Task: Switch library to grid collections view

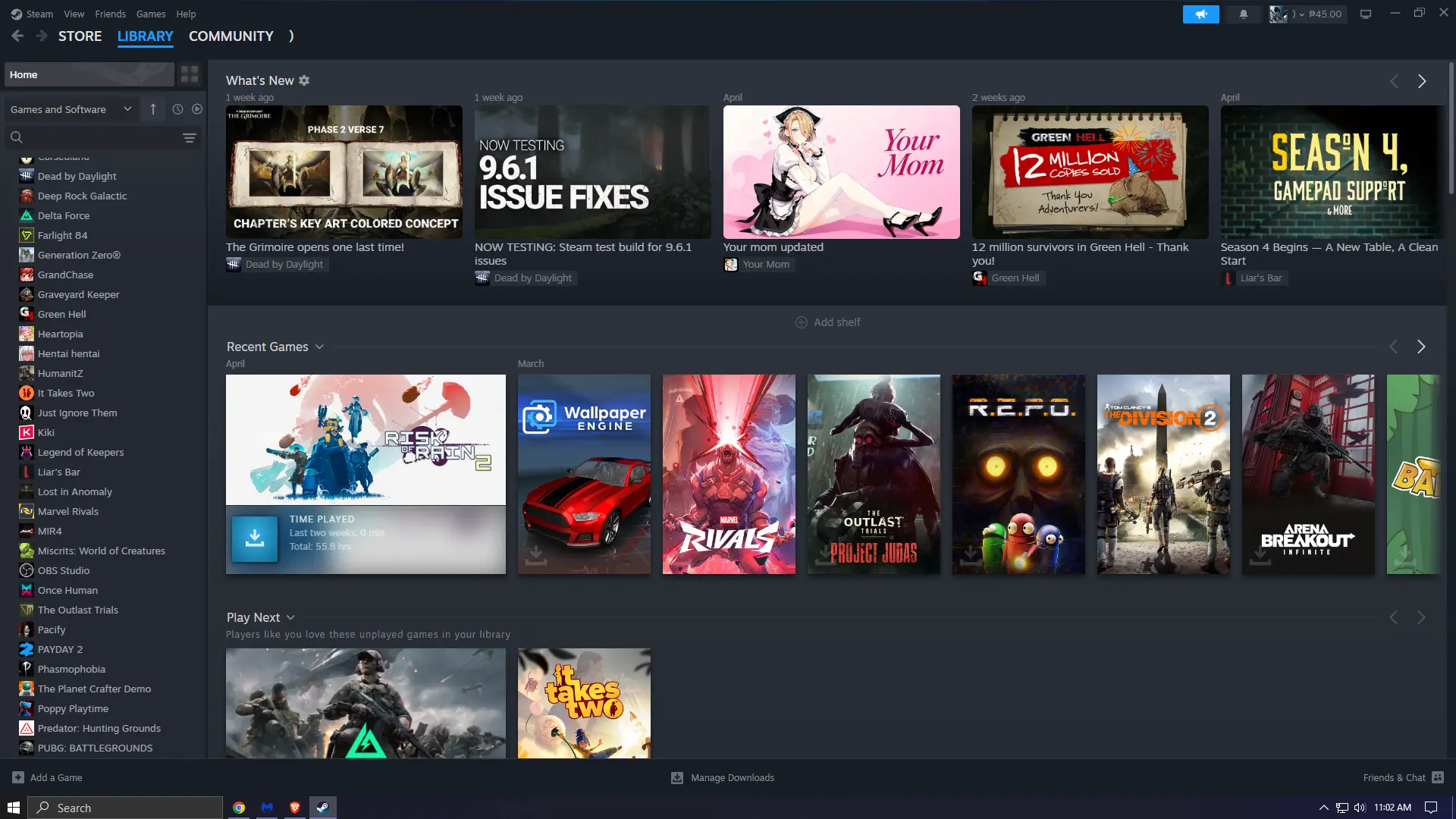Action: coord(190,74)
